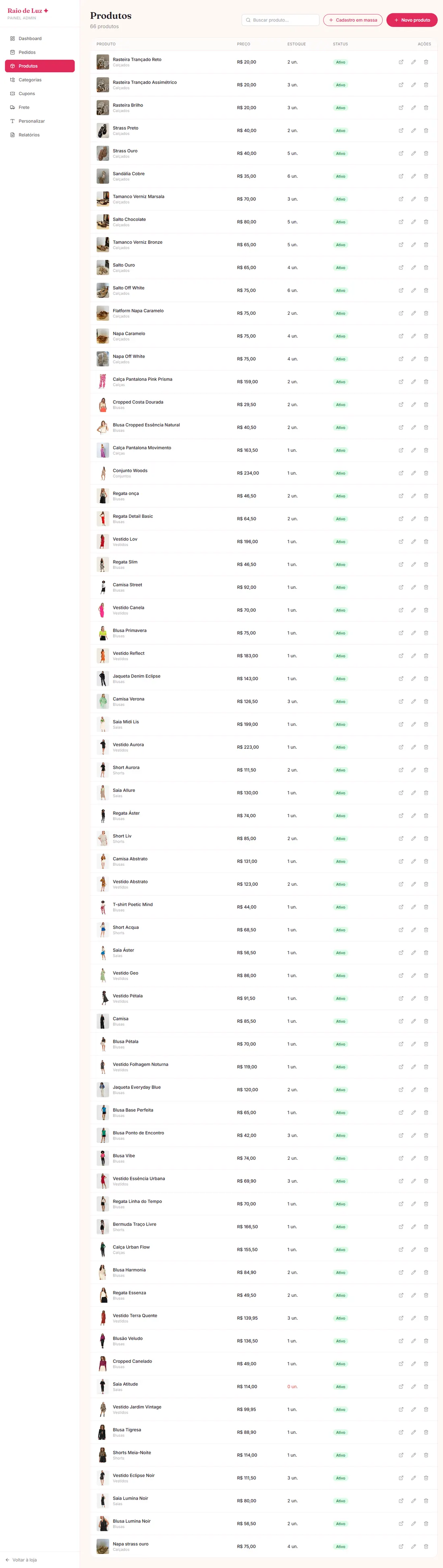Image resolution: width=443 pixels, height=1568 pixels.
Task: Click the Novo produto button
Action: [x=412, y=20]
